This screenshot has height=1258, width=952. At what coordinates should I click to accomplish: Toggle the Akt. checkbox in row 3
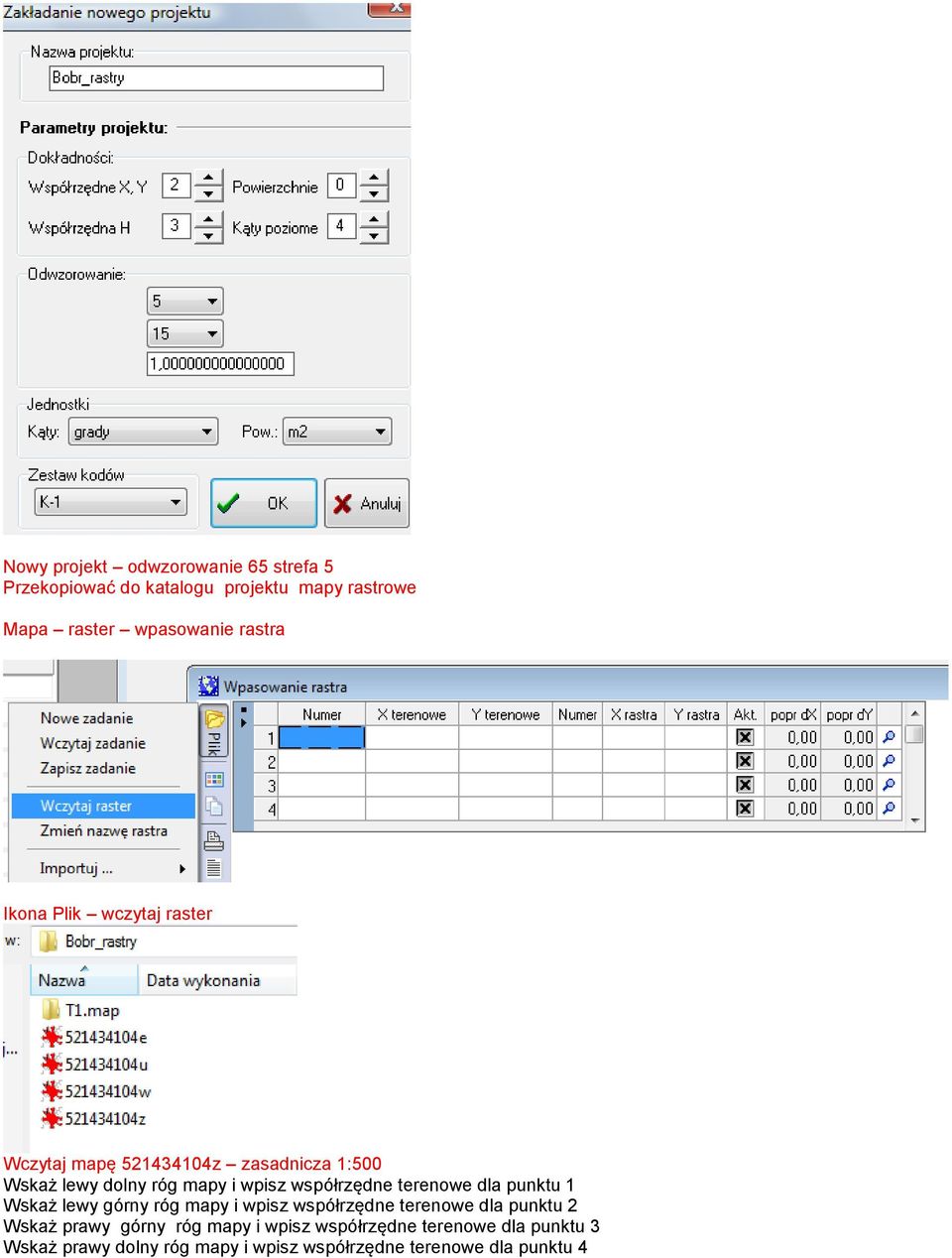pyautogui.click(x=745, y=785)
